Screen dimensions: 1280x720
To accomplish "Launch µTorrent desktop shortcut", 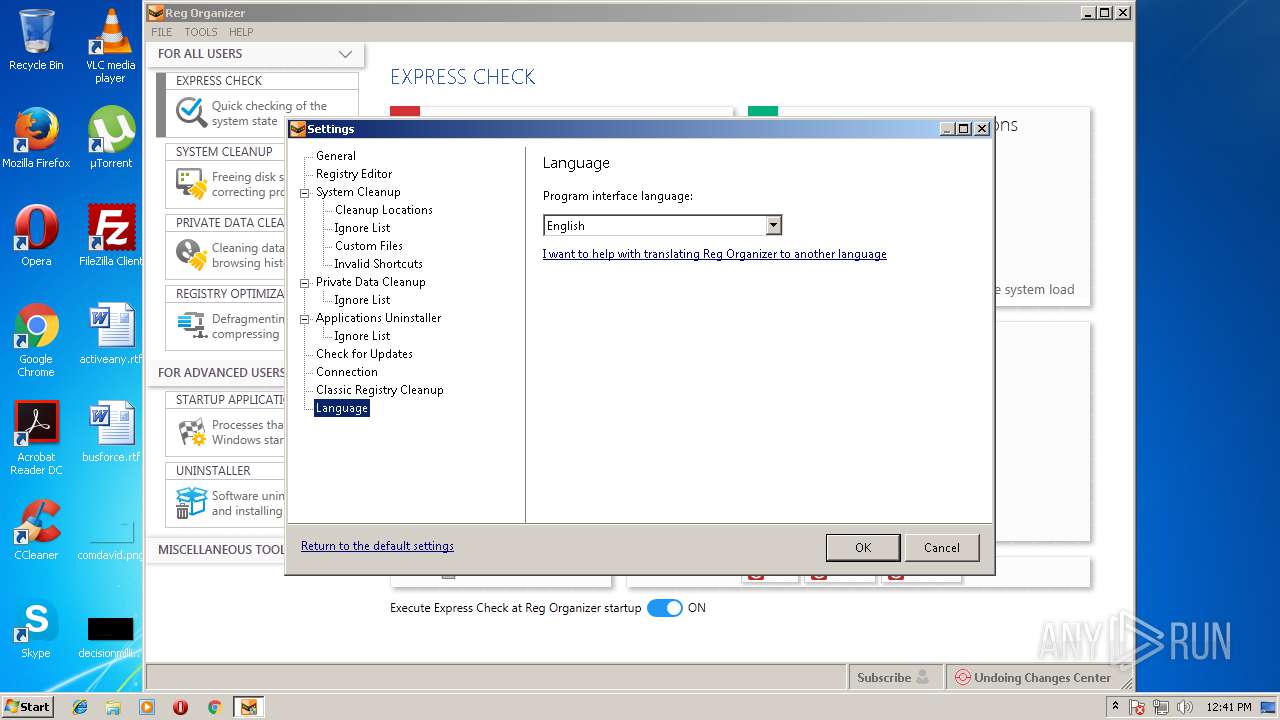I will (x=110, y=138).
